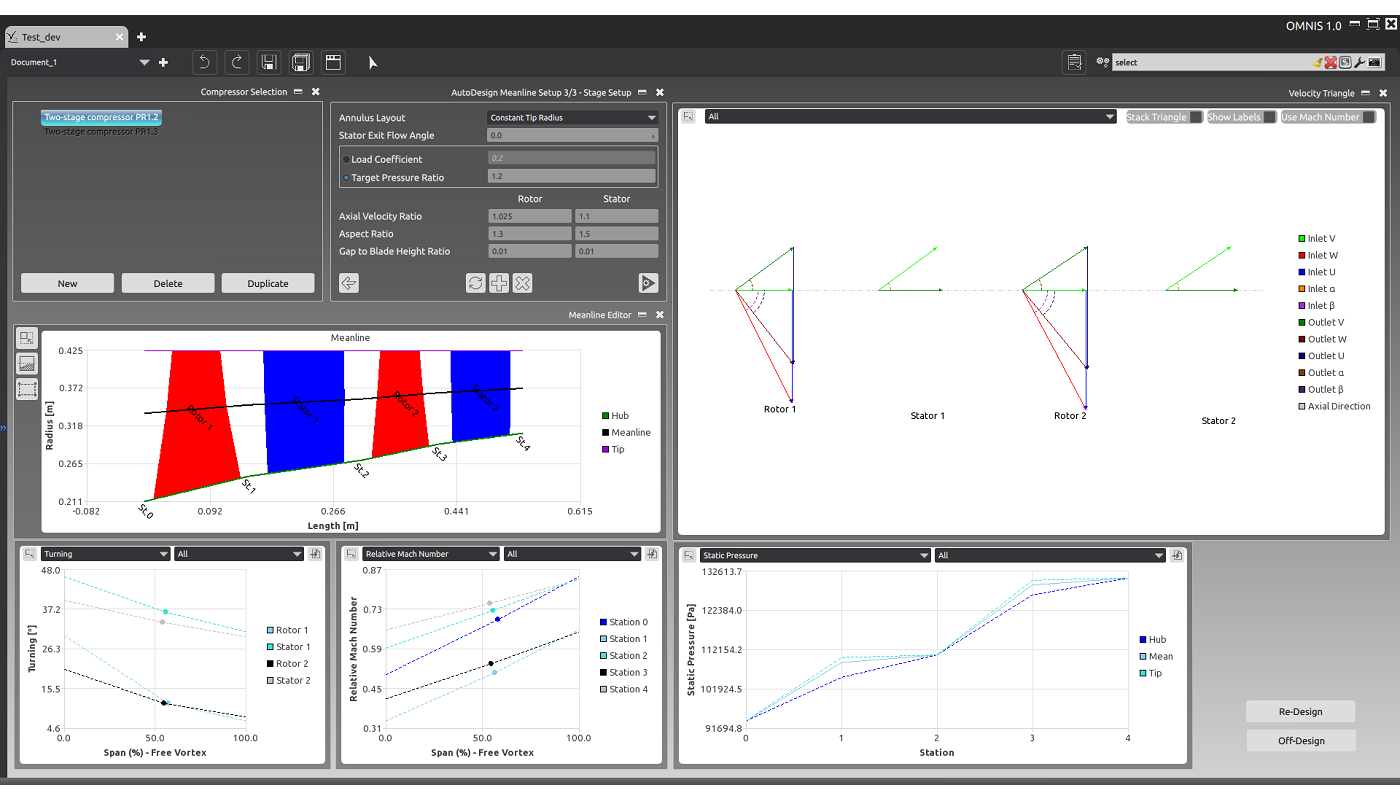The width and height of the screenshot is (1400, 800).
Task: Click the back arrow in Meanline Setup
Action: (349, 283)
